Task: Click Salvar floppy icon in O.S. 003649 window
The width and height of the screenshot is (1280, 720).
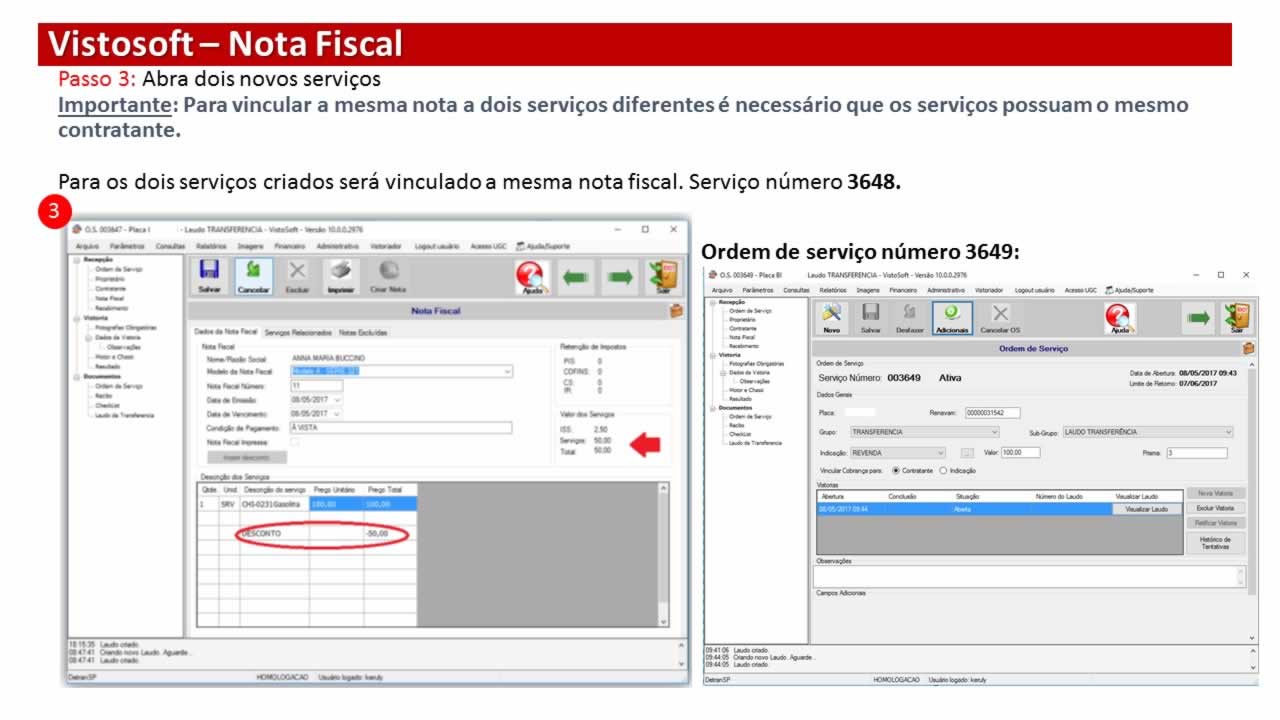Action: pyautogui.click(x=871, y=318)
